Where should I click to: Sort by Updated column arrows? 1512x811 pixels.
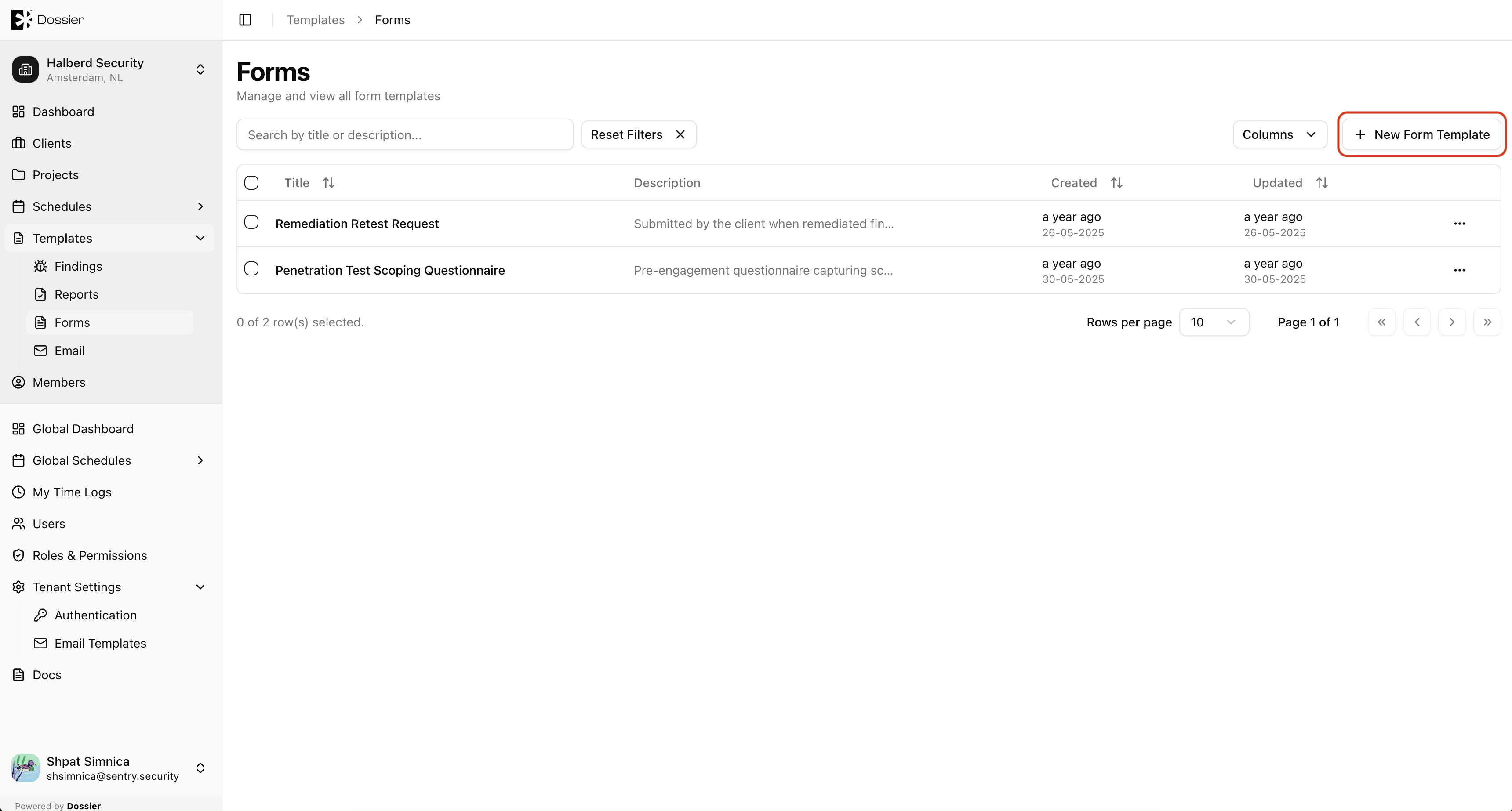(1322, 183)
